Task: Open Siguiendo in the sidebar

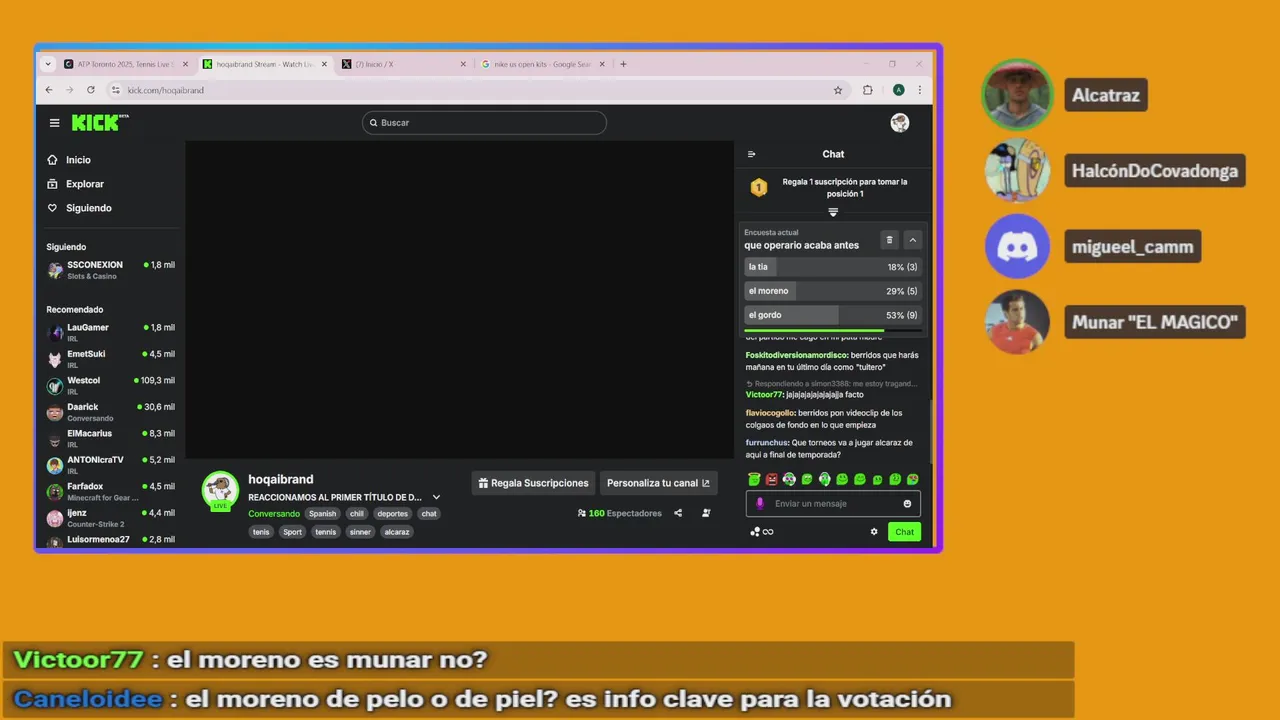Action: click(x=80, y=208)
